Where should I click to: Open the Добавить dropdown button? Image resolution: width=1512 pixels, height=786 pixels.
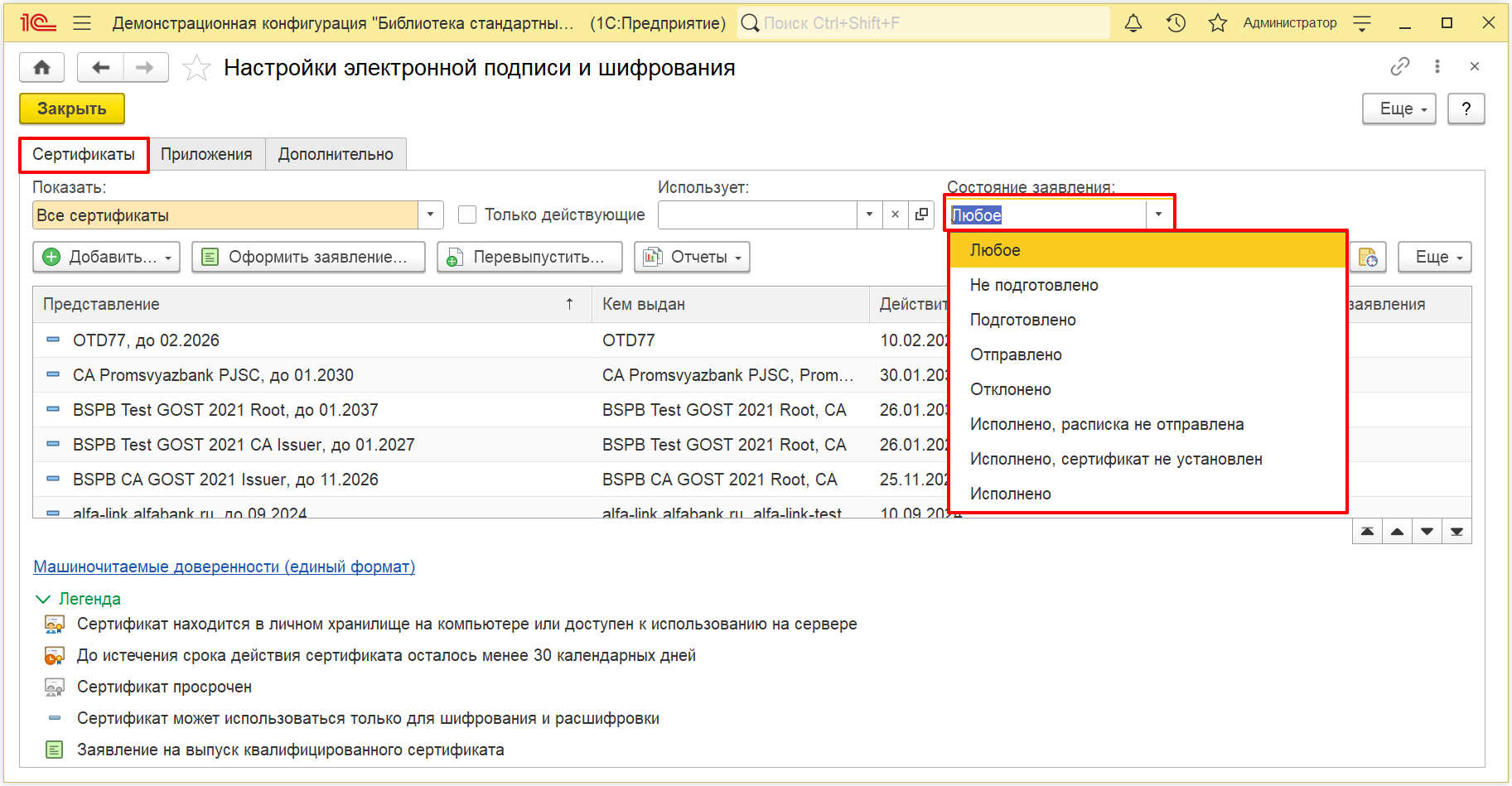tap(107, 257)
